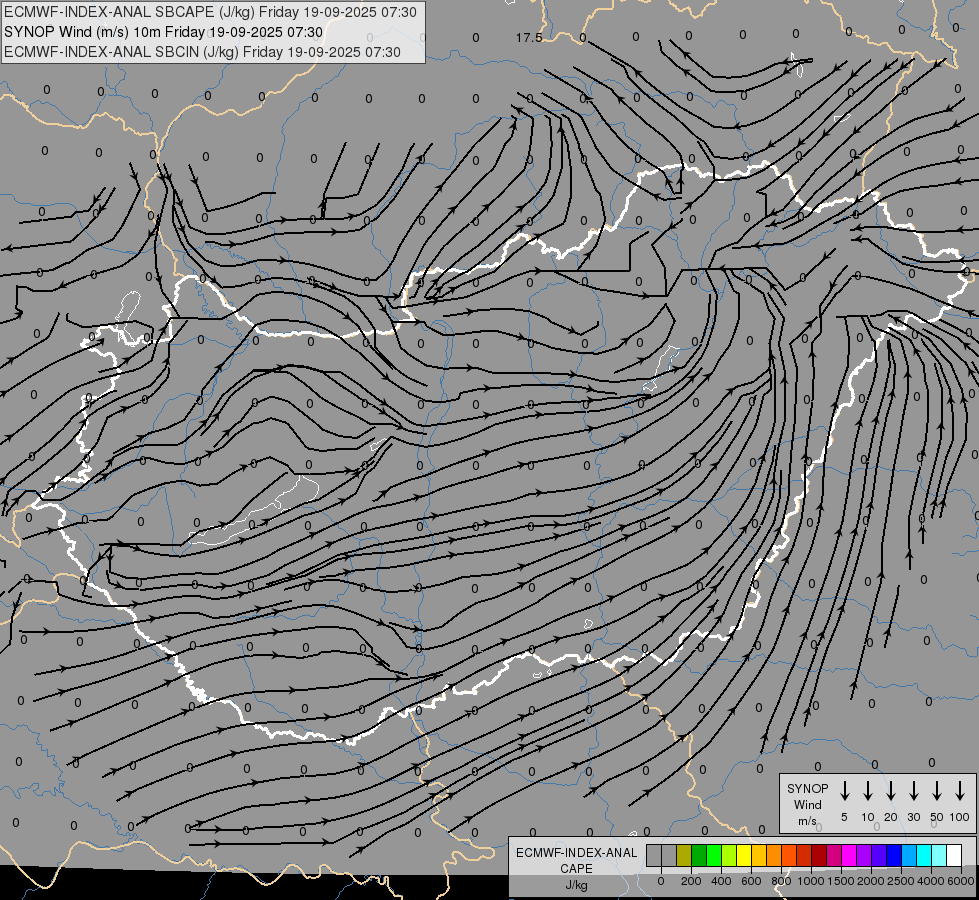Pick the olive swatch in the CAPE color bar
Screen dimensions: 979x900
click(x=684, y=855)
